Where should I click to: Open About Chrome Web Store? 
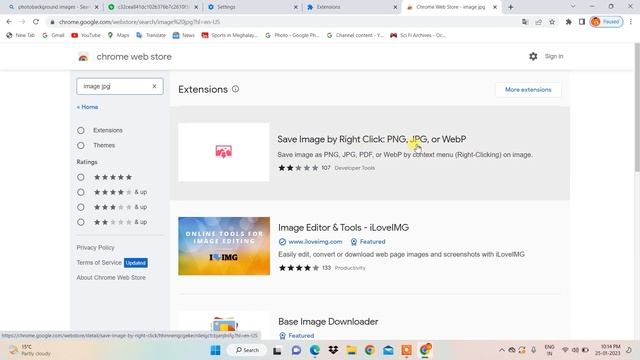click(111, 278)
